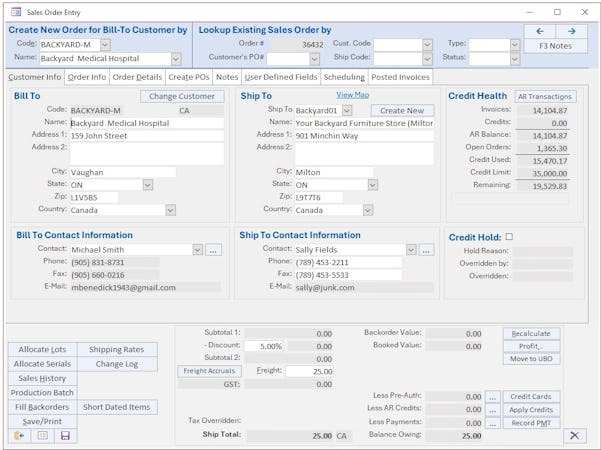
Task: Click the Short Dated Items button
Action: 117,407
